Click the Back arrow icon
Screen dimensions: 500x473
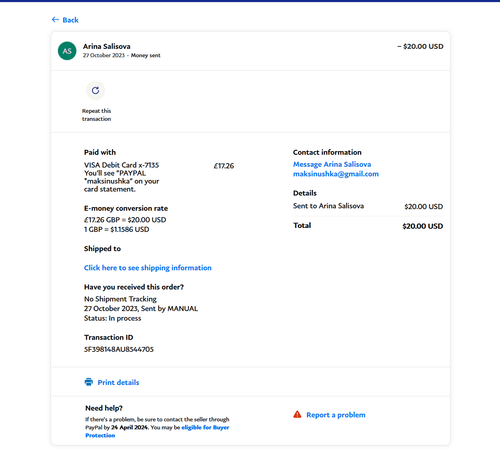coord(55,20)
